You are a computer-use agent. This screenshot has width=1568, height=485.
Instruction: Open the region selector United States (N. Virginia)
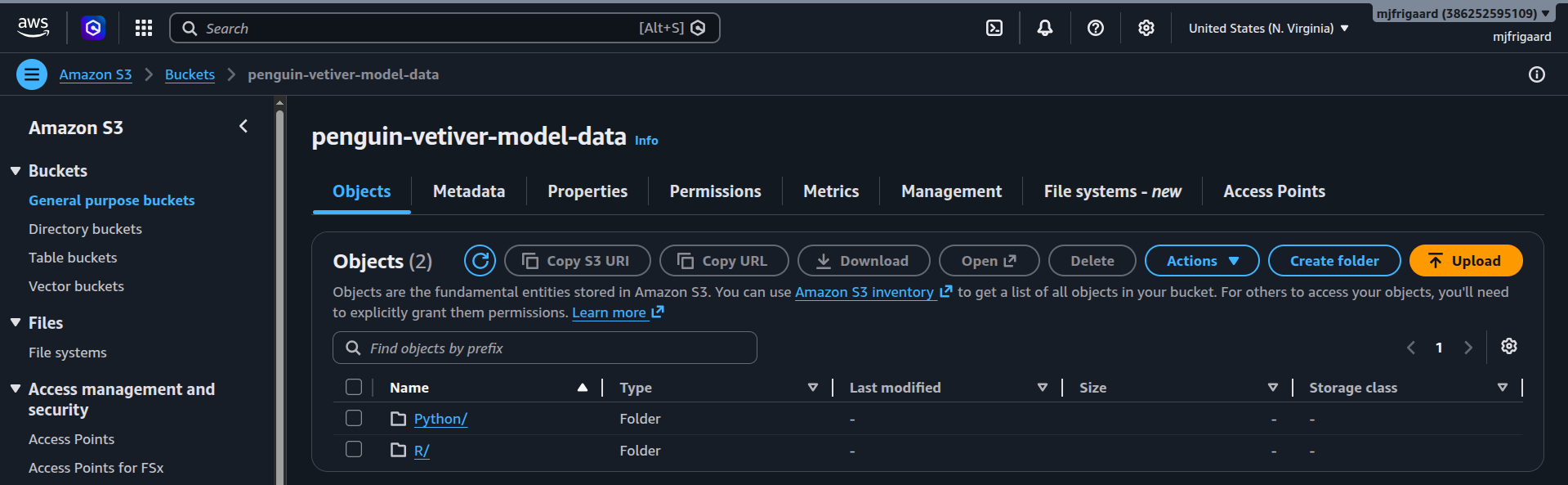click(1268, 28)
